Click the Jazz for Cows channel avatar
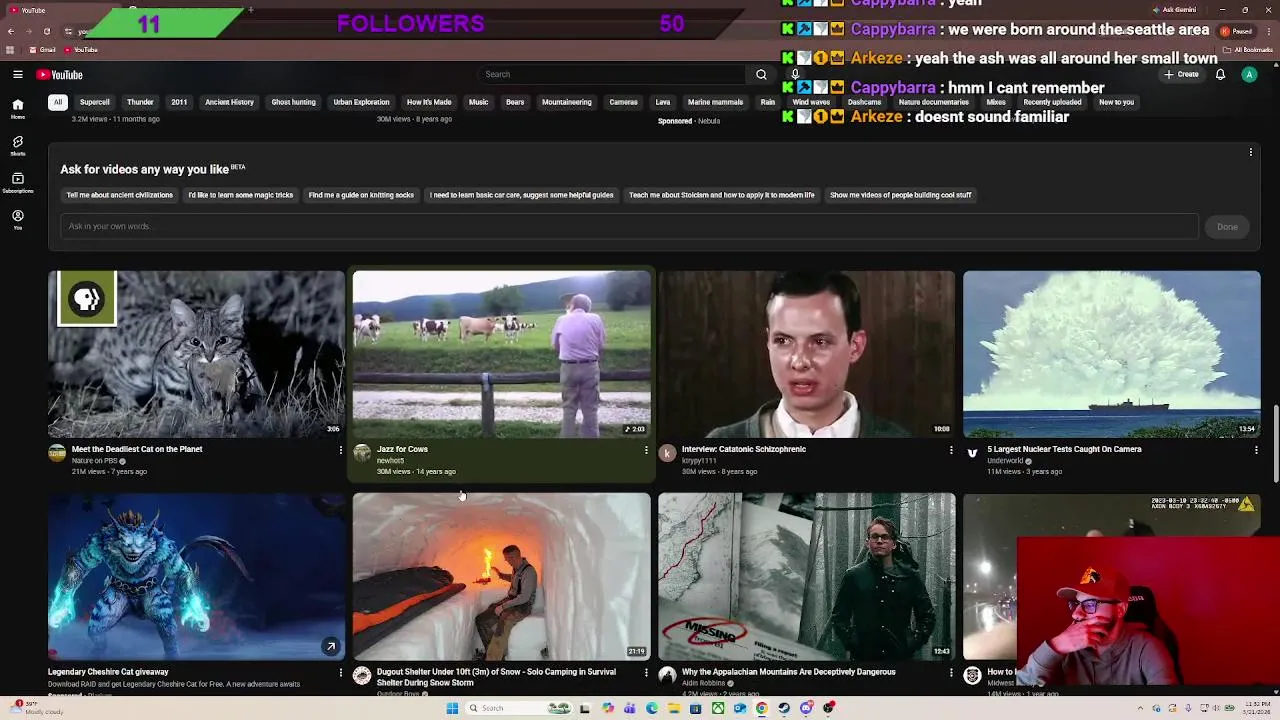Screen dimensions: 1280x720 coord(362,453)
